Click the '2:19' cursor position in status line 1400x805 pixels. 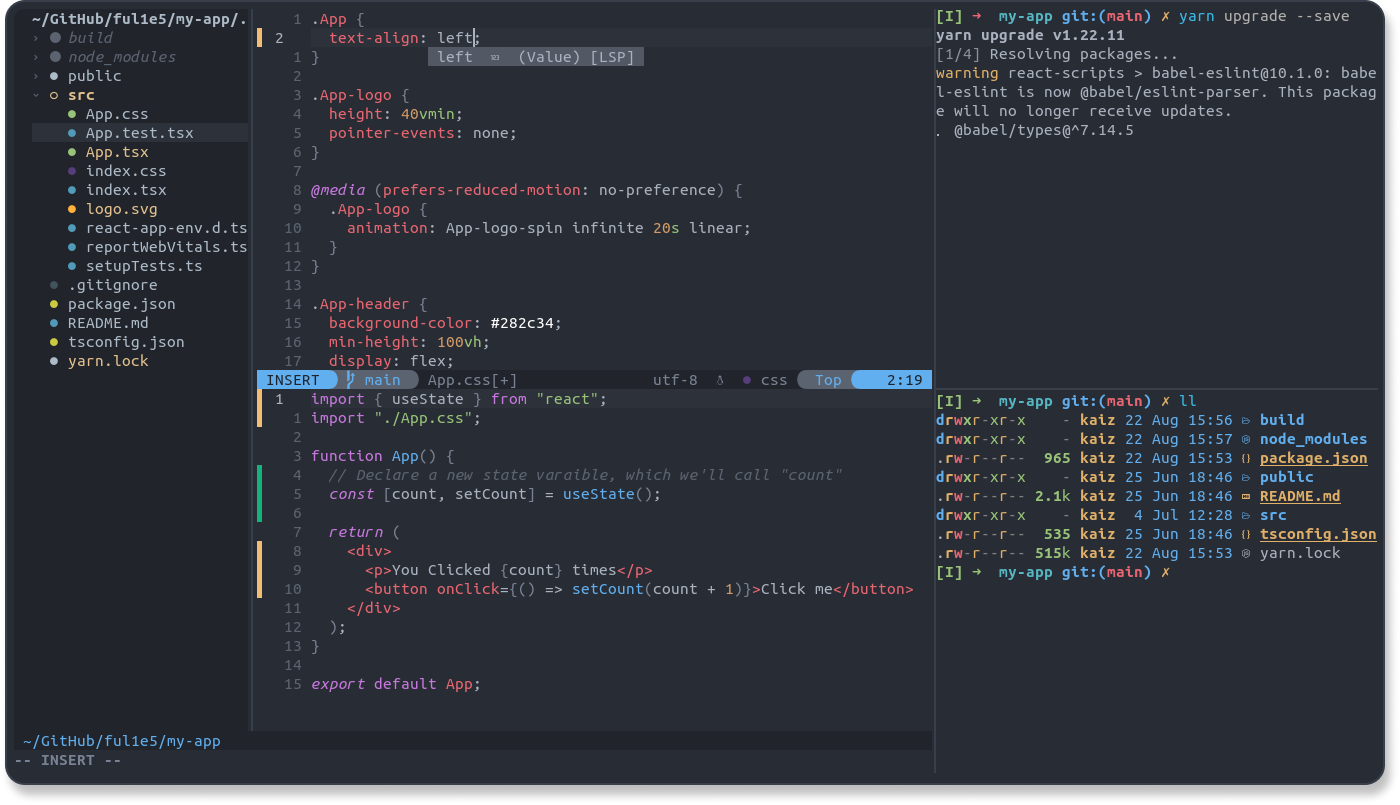pyautogui.click(x=905, y=380)
